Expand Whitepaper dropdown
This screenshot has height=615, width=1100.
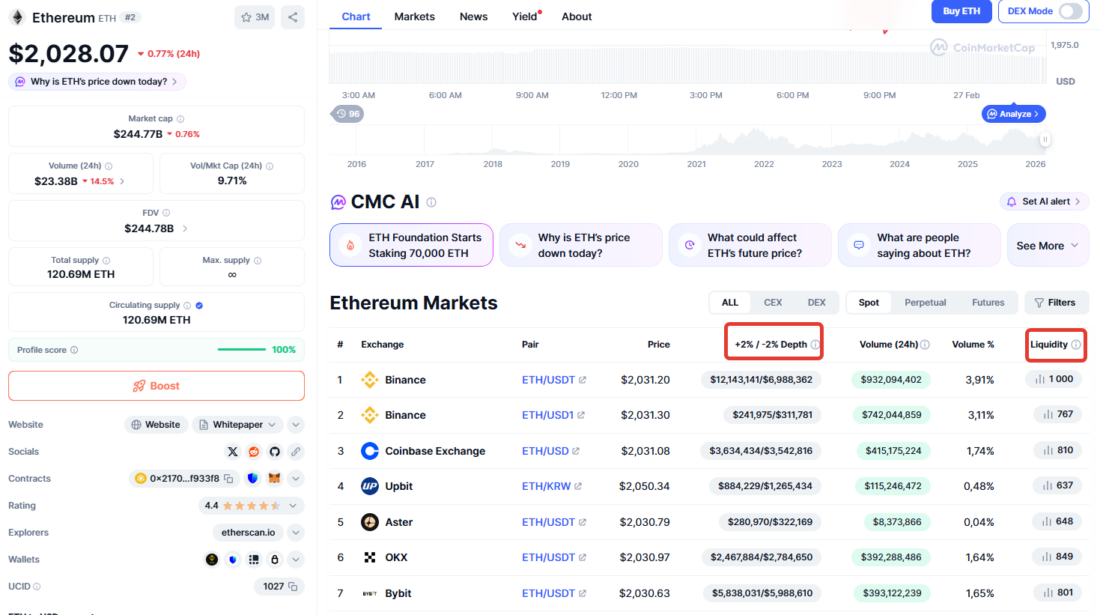238,425
